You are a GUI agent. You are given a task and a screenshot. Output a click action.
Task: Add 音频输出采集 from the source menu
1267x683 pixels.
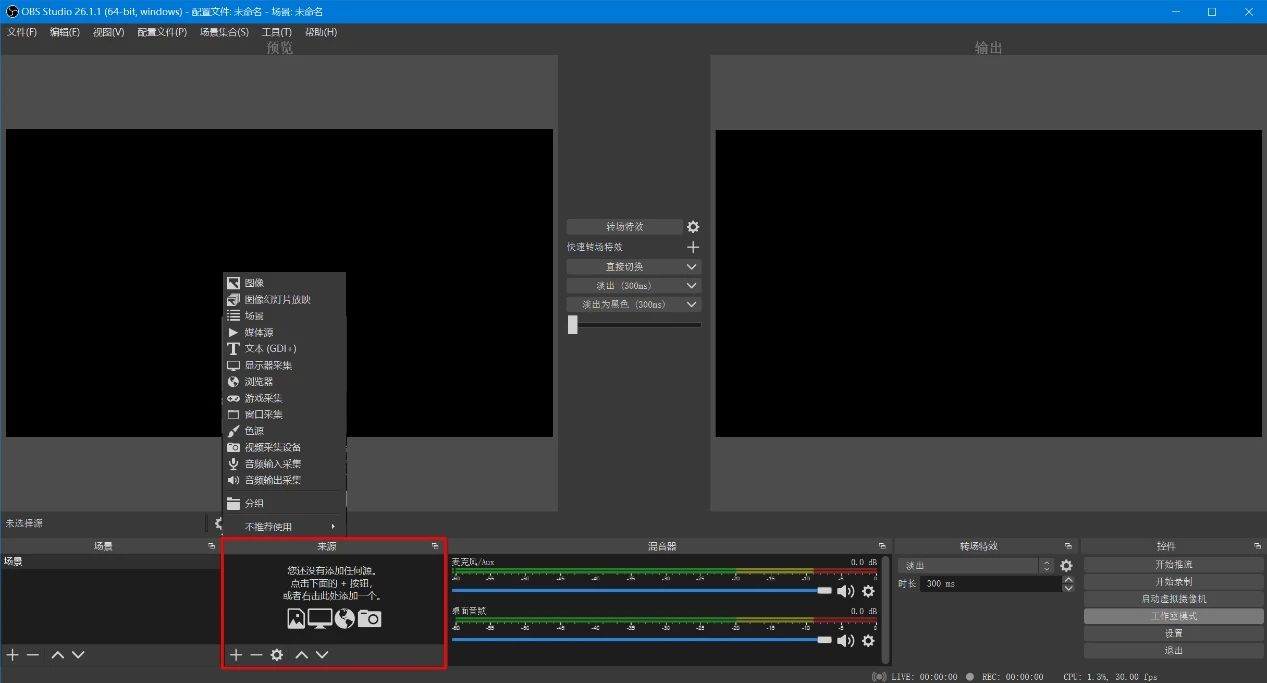coord(284,480)
